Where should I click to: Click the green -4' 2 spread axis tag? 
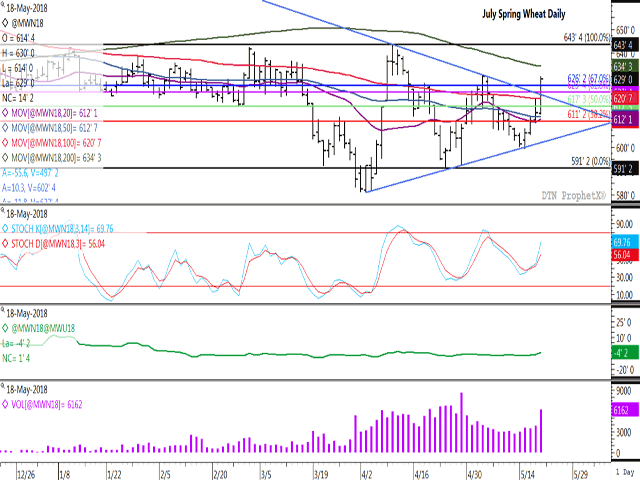pos(625,353)
